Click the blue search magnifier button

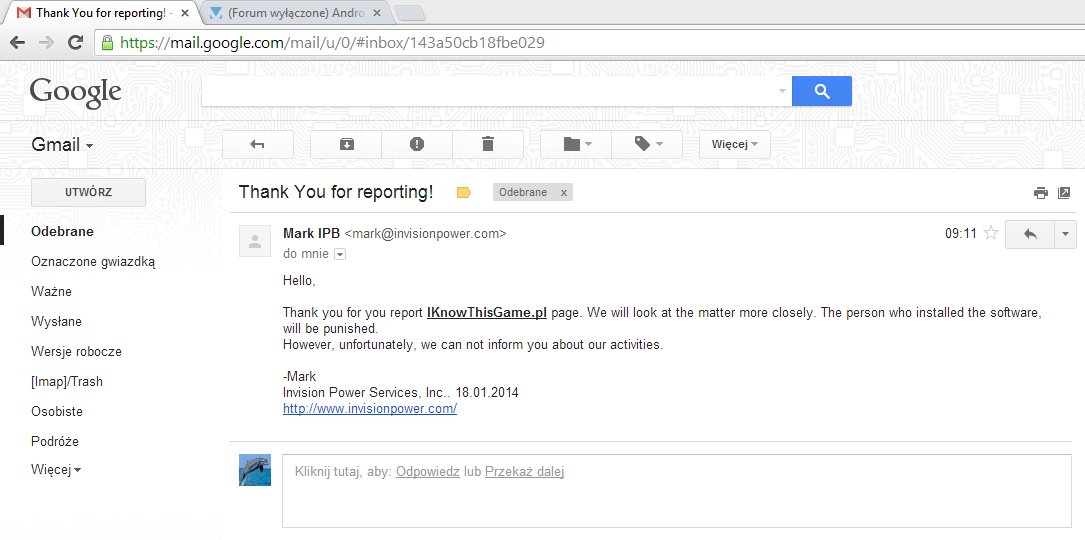[x=822, y=91]
